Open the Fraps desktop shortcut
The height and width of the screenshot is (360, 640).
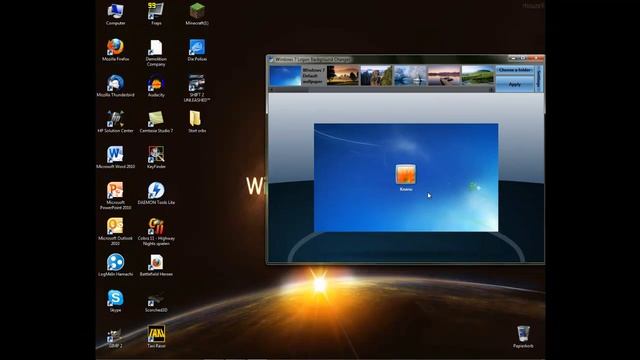point(156,14)
